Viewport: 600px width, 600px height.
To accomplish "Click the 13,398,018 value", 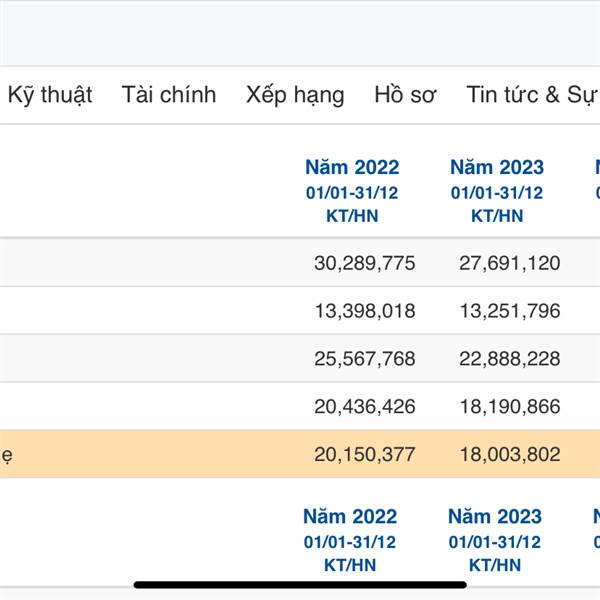I will click(x=364, y=311).
